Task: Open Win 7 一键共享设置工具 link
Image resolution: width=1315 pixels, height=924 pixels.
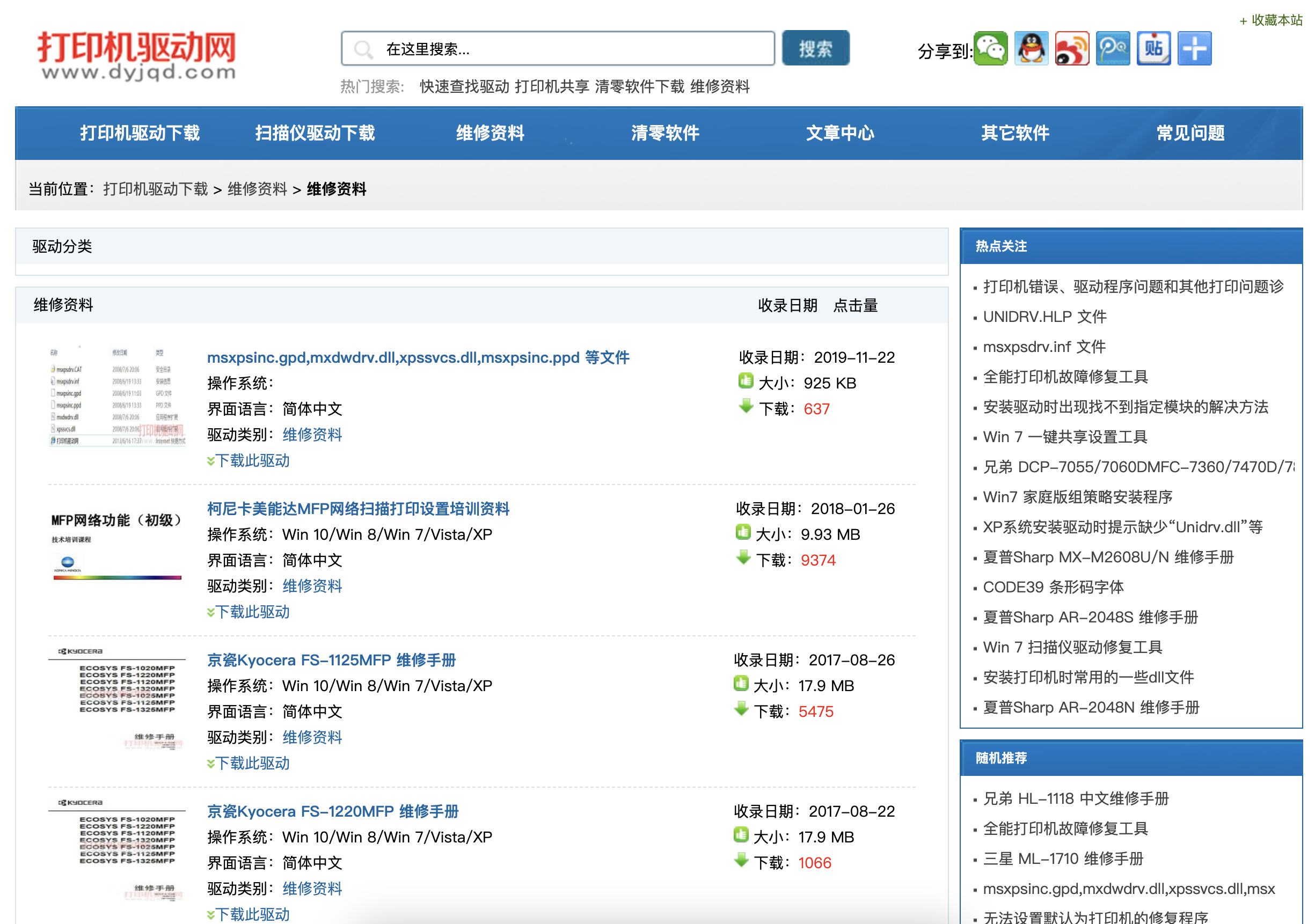Action: (1065, 437)
